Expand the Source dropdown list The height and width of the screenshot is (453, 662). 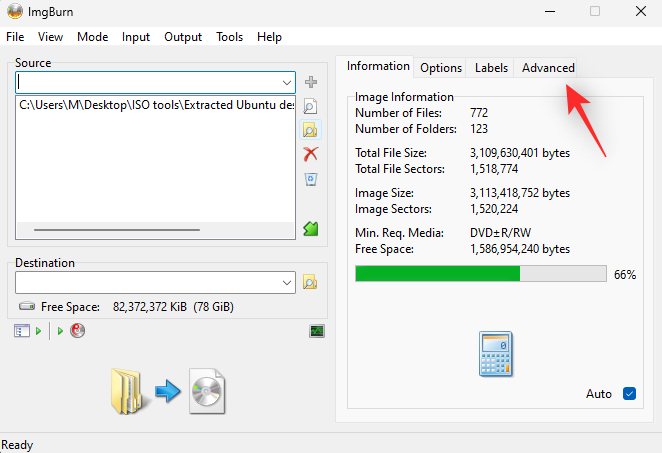point(287,83)
